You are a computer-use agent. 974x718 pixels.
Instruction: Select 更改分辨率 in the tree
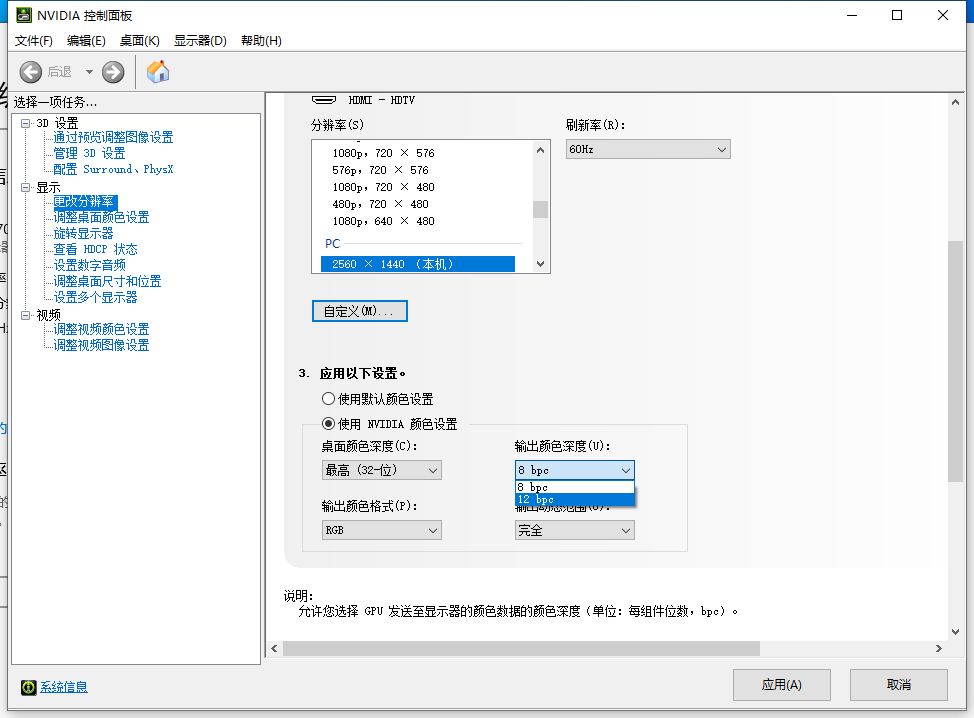(84, 202)
